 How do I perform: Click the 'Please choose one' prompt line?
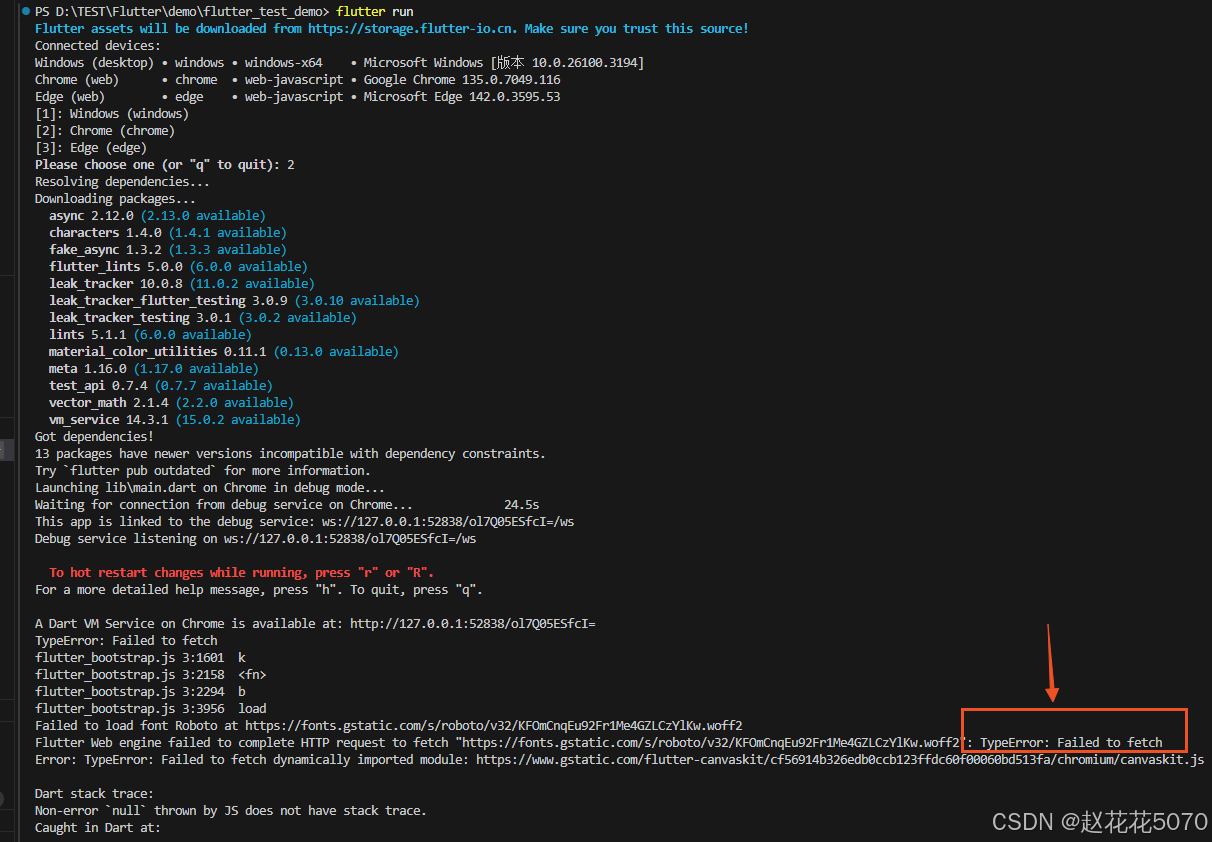click(164, 164)
